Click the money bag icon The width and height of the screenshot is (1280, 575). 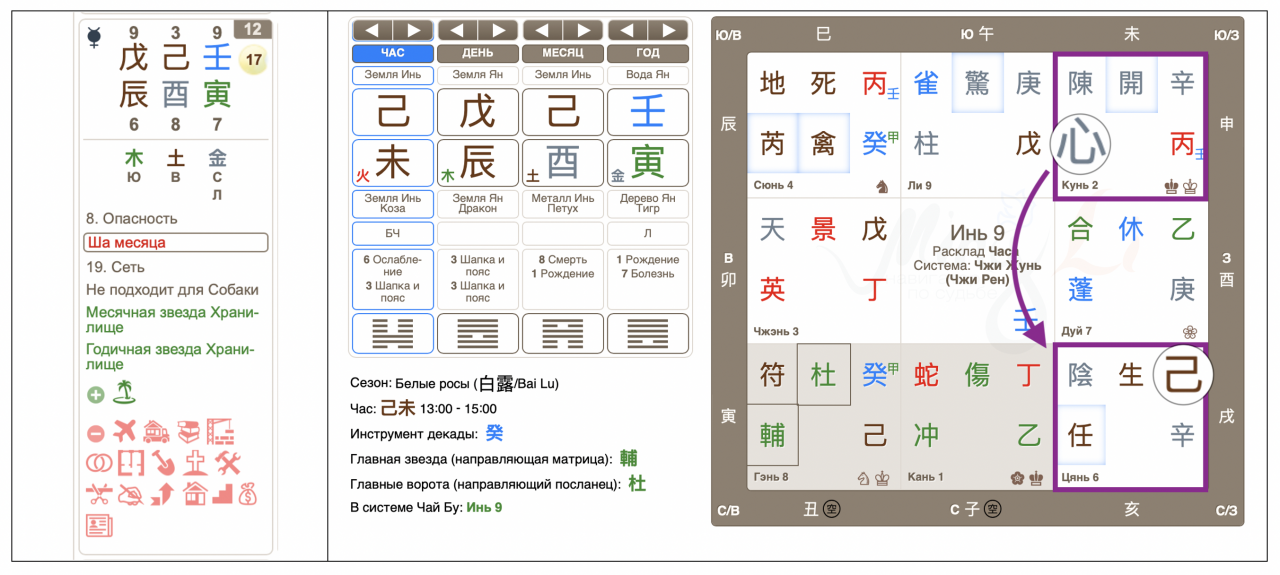click(x=248, y=493)
